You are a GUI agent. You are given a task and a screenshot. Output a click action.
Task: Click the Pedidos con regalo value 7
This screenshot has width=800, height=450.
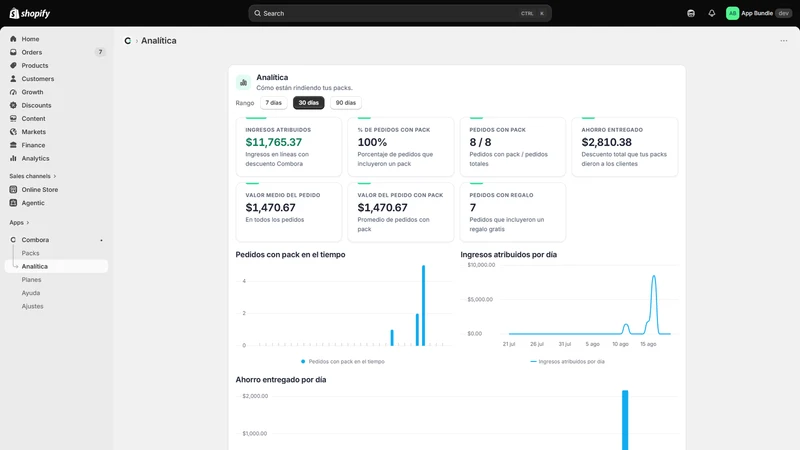click(x=472, y=208)
